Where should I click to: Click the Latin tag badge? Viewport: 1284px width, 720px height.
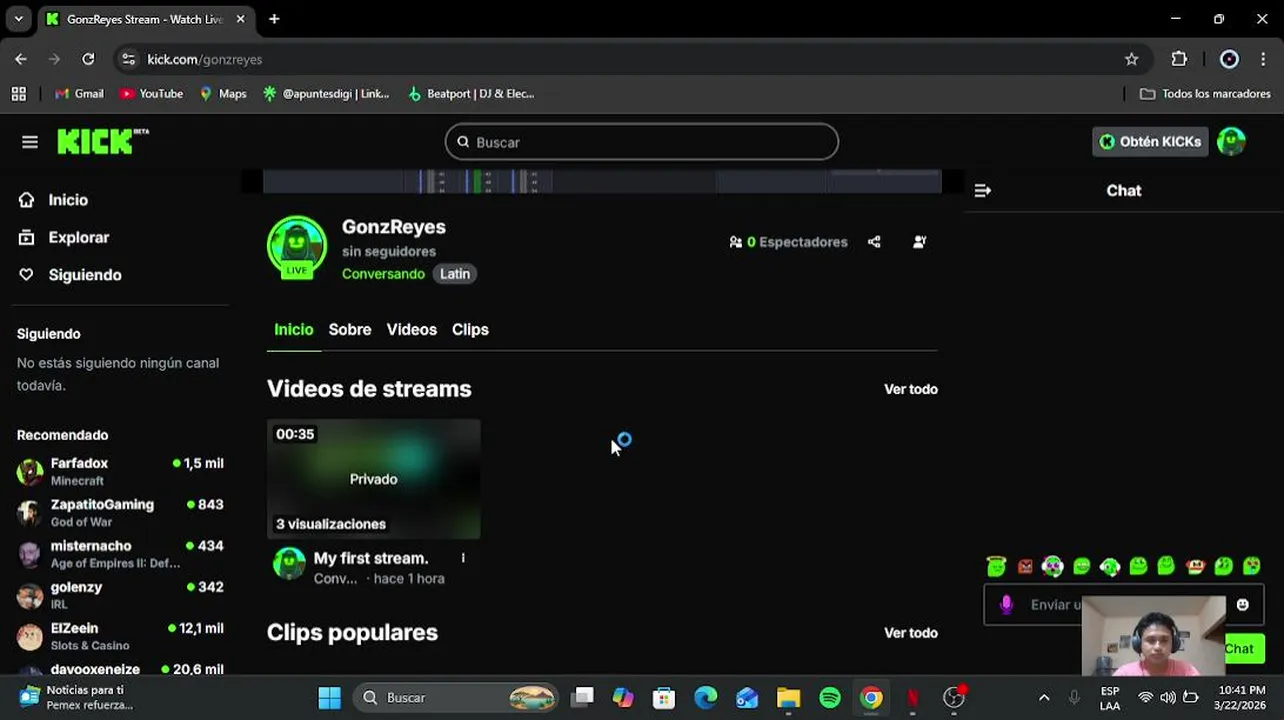455,274
